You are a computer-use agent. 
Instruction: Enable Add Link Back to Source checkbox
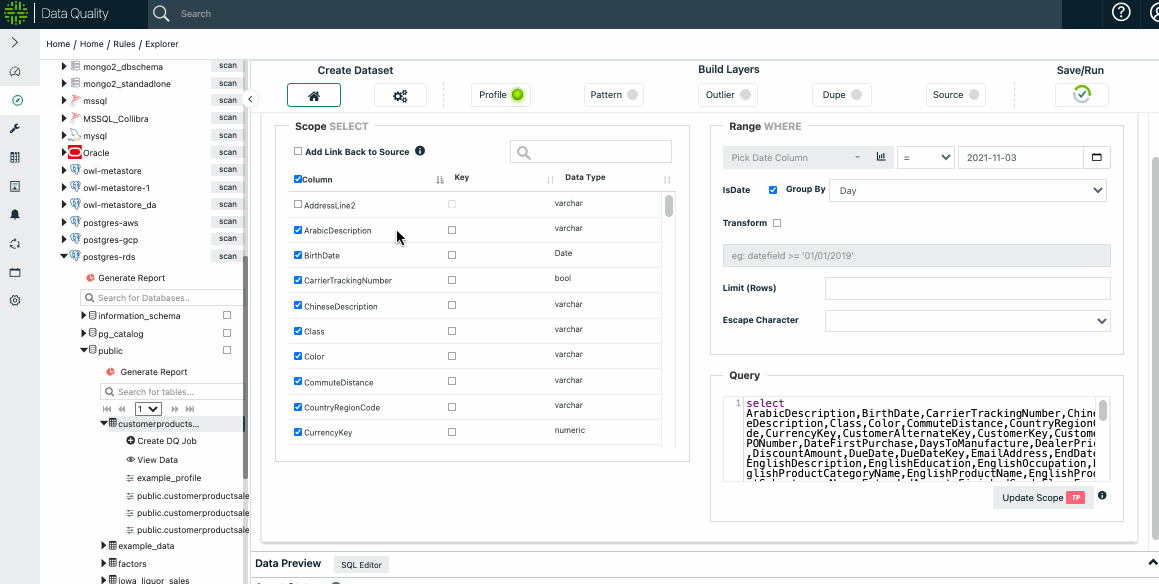tap(298, 152)
